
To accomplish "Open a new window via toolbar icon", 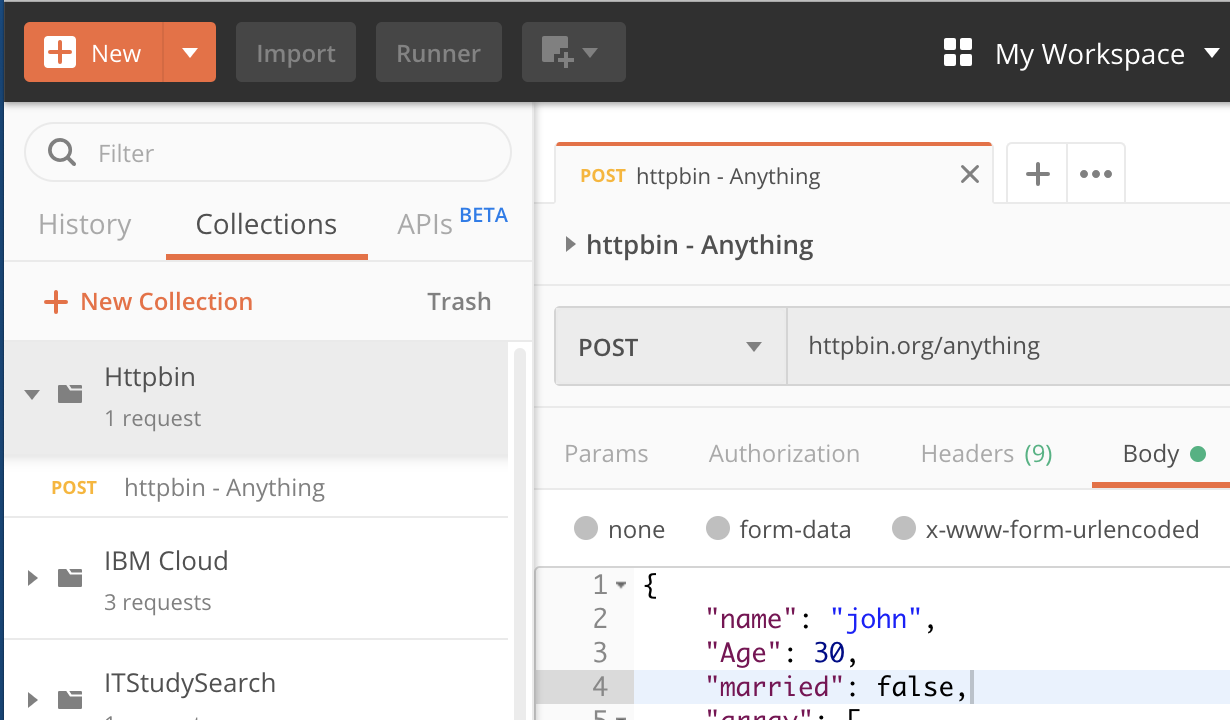I will [x=573, y=53].
